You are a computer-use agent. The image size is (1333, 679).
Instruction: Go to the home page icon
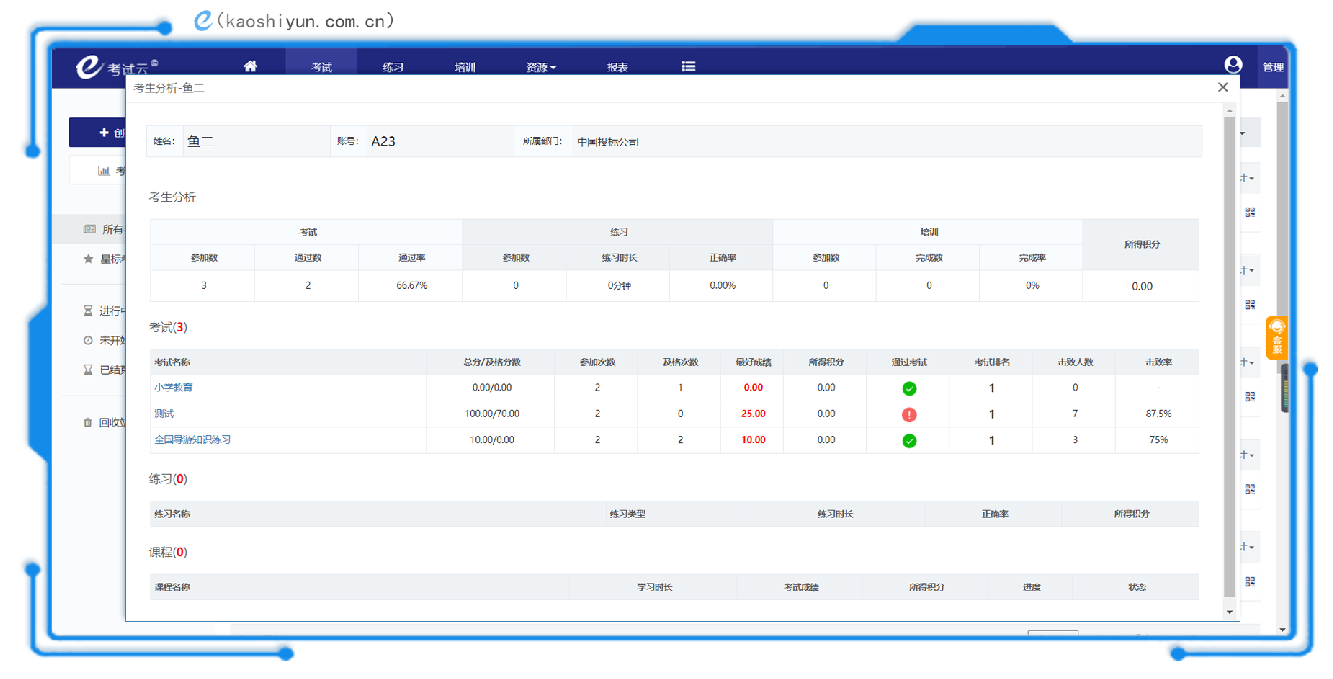point(250,67)
